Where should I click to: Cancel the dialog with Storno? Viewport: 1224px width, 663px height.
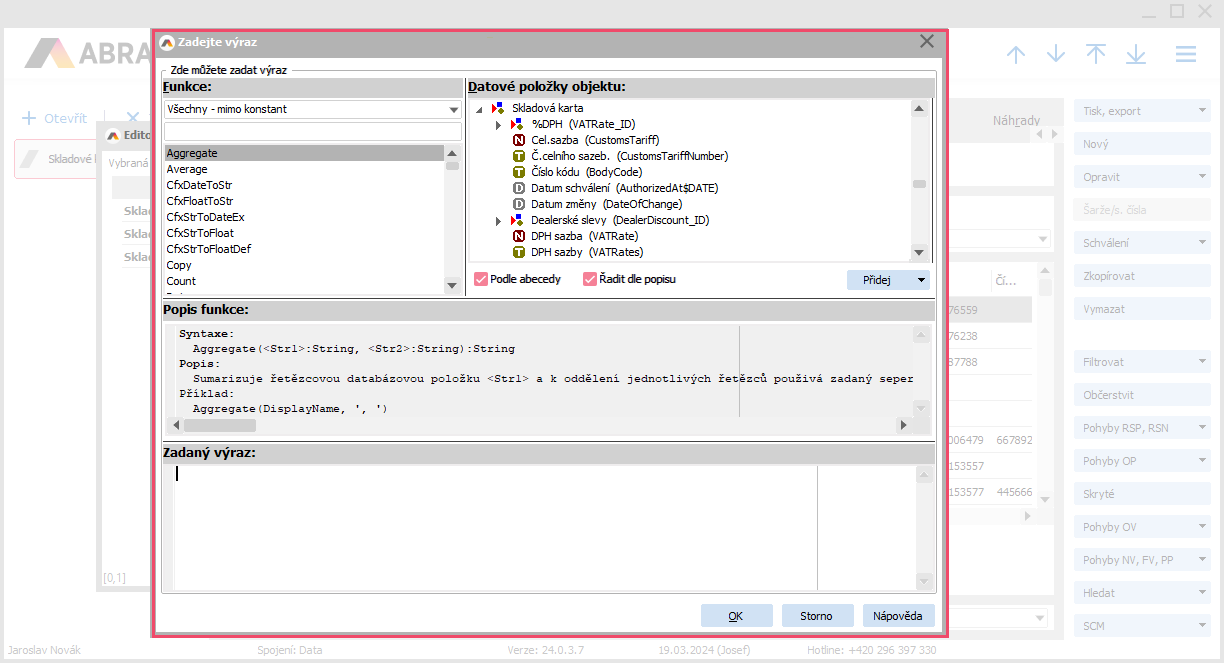click(x=817, y=616)
